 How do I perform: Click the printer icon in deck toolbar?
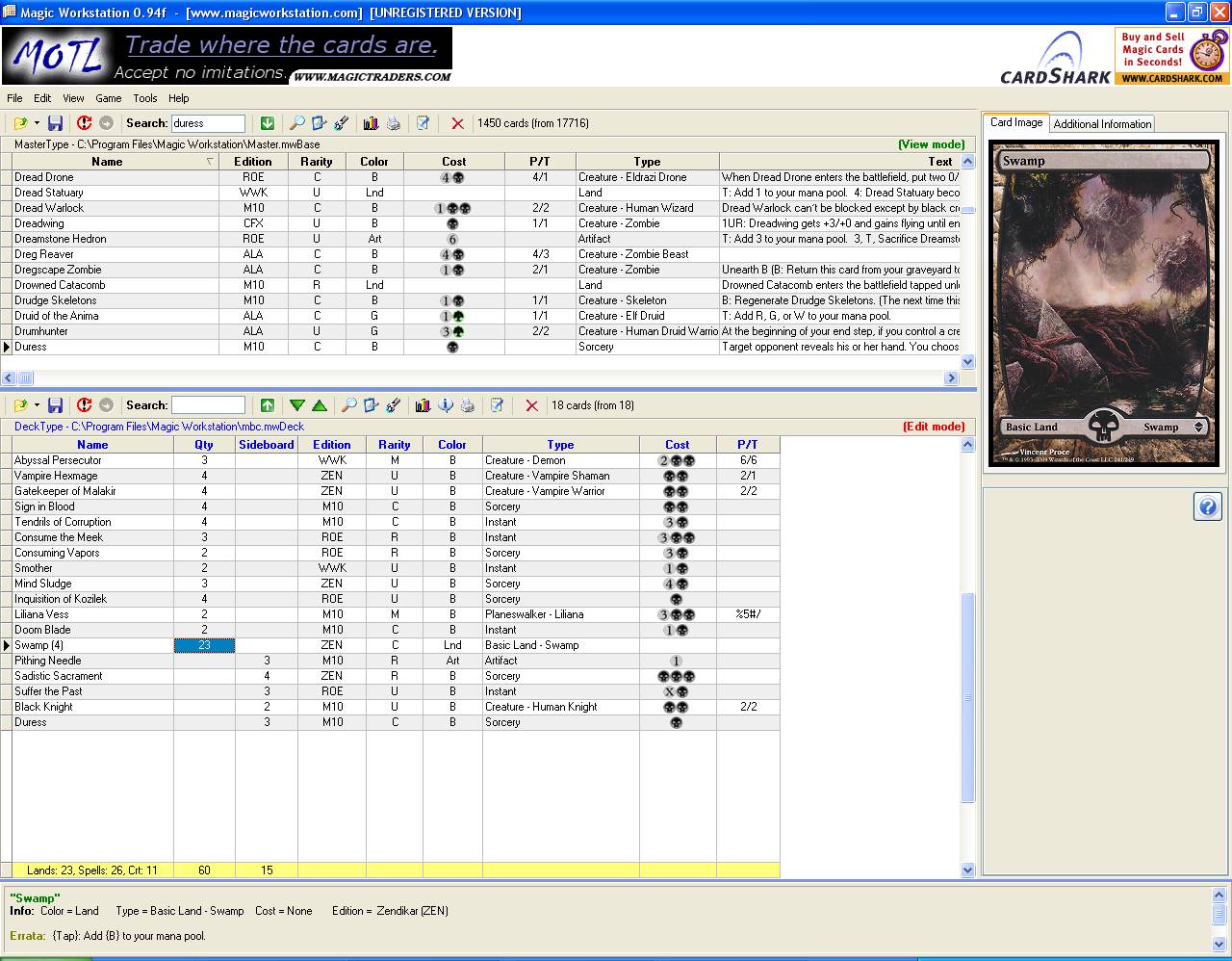467,405
